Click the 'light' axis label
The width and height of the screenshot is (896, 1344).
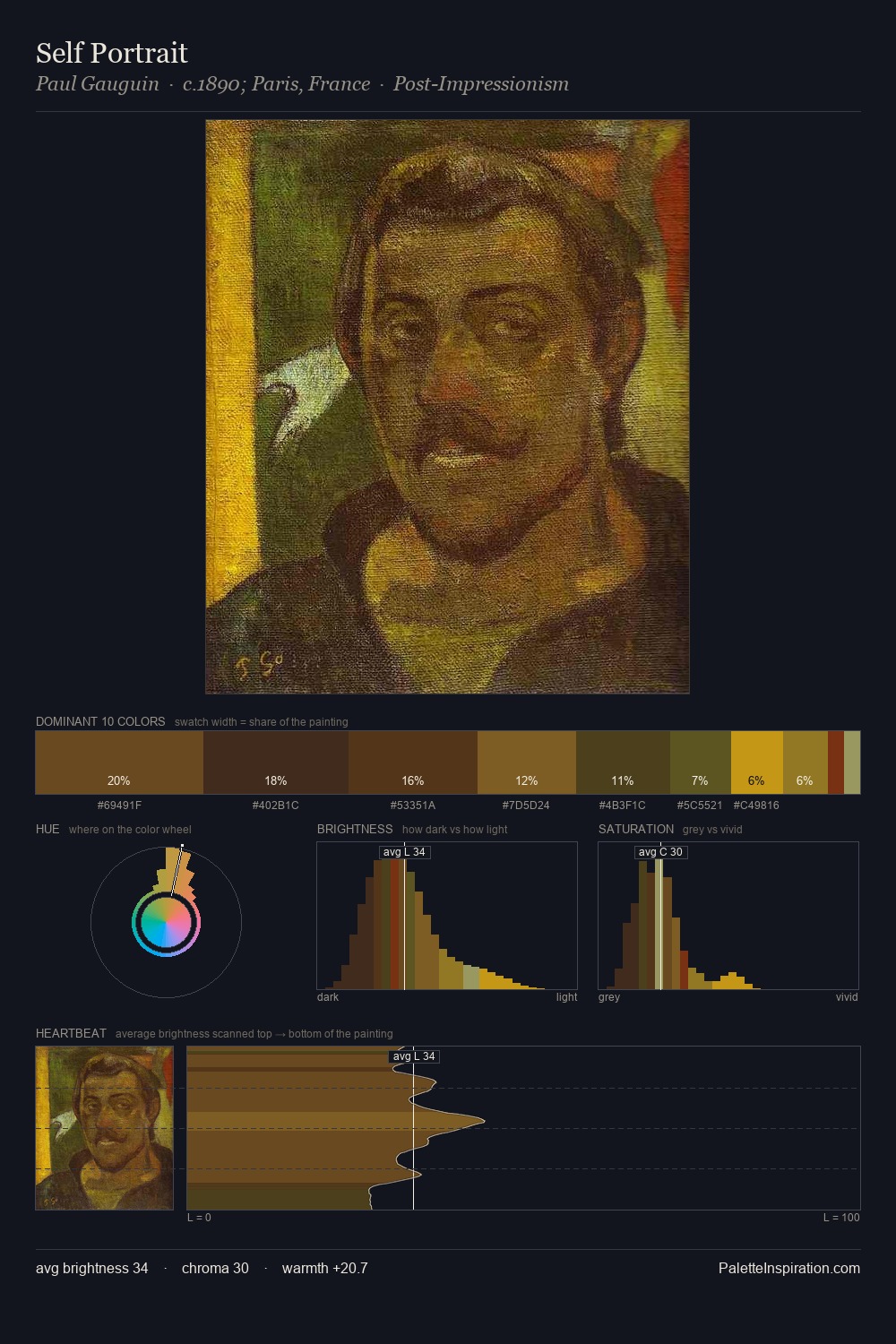point(567,997)
